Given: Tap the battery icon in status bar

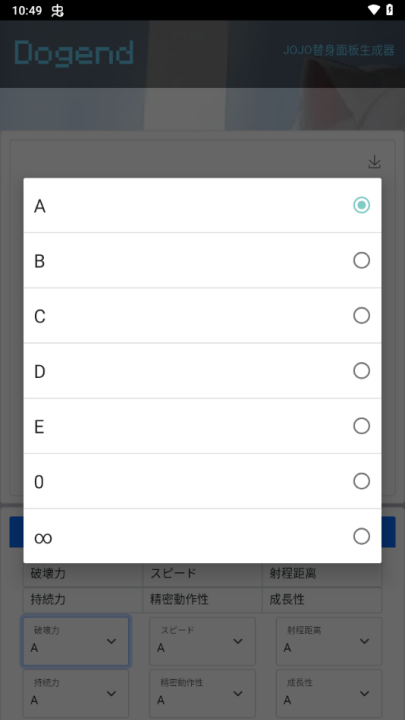Looking at the screenshot, I should coord(389,10).
